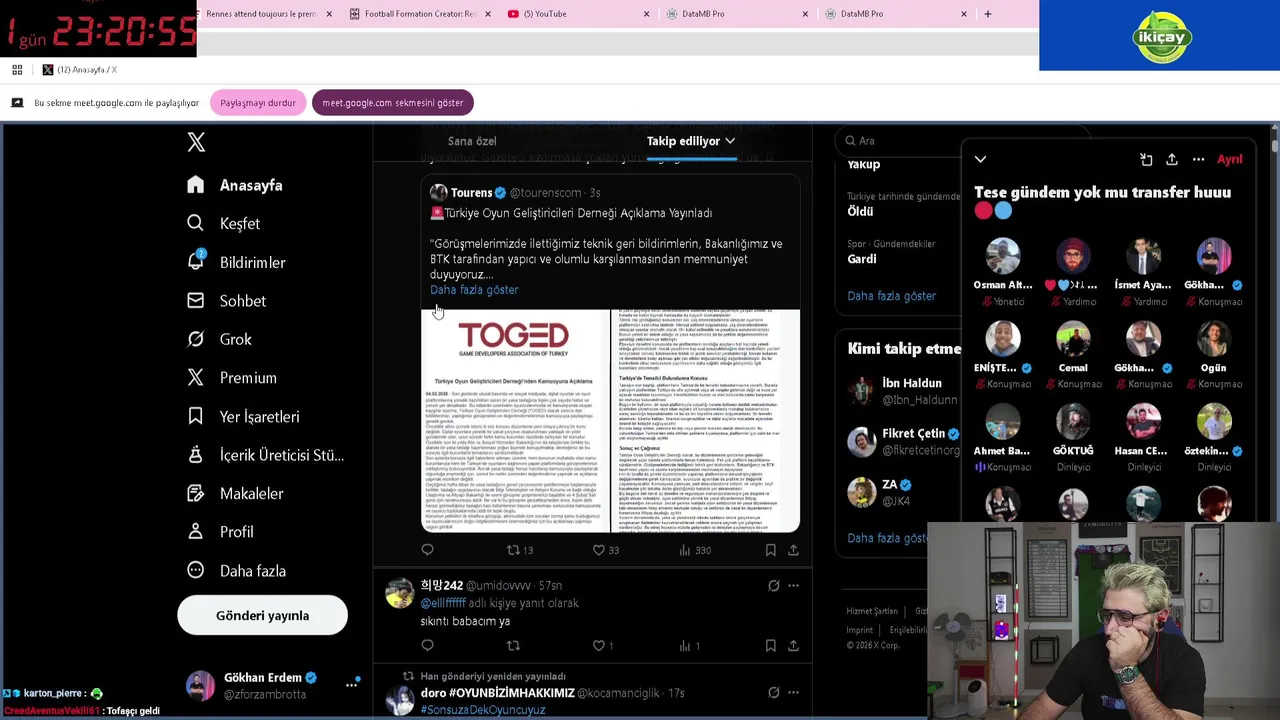1280x720 pixels.
Task: Open Space more options dots
Action: (x=1198, y=159)
